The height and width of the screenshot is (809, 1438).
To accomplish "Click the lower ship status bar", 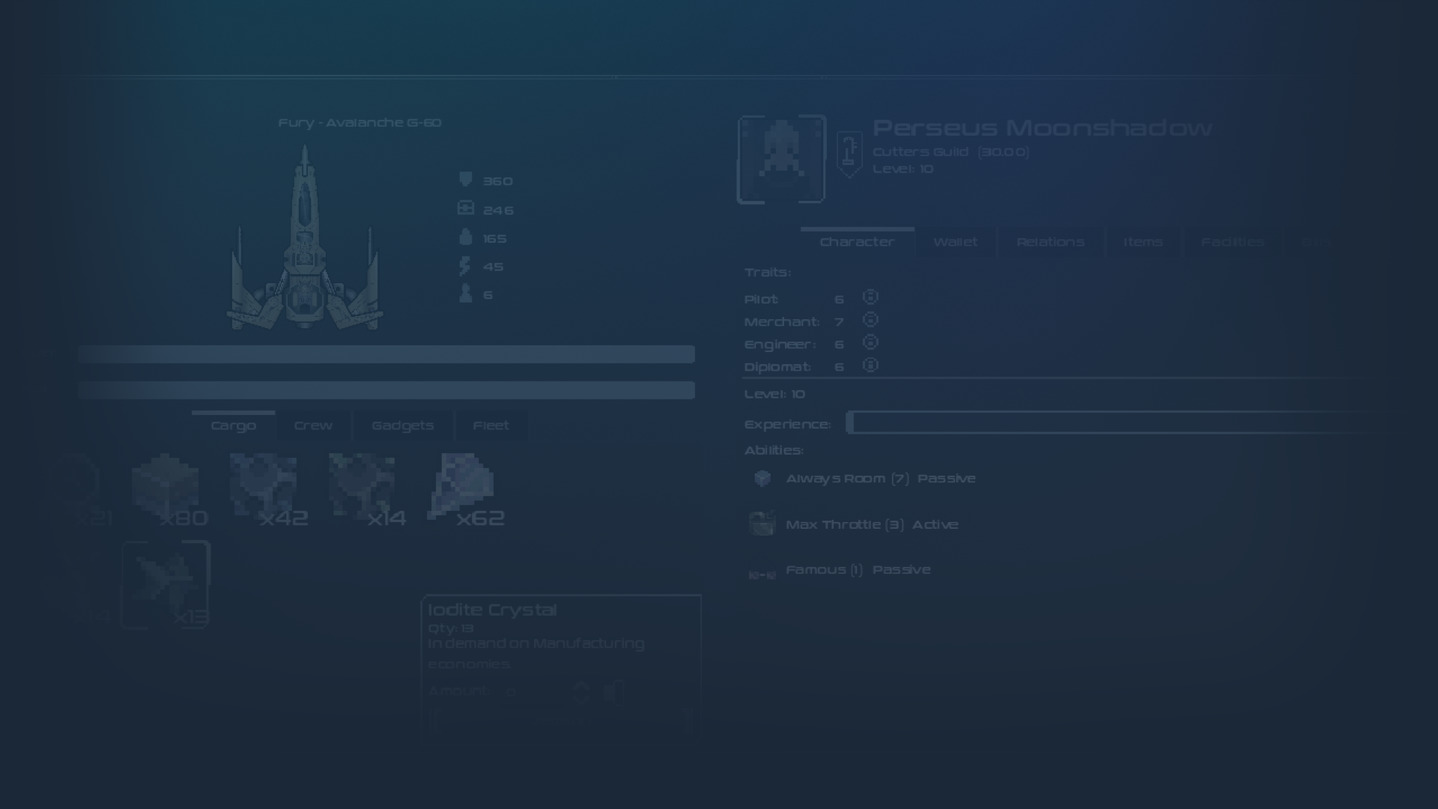I will [386, 390].
